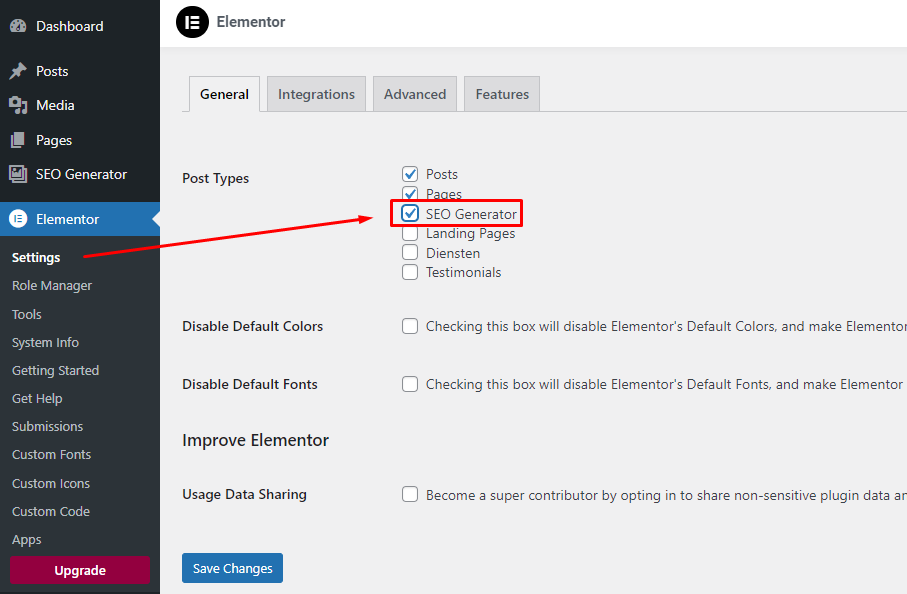The image size is (907, 594).
Task: Click the Pages icon in sidebar
Action: point(18,140)
